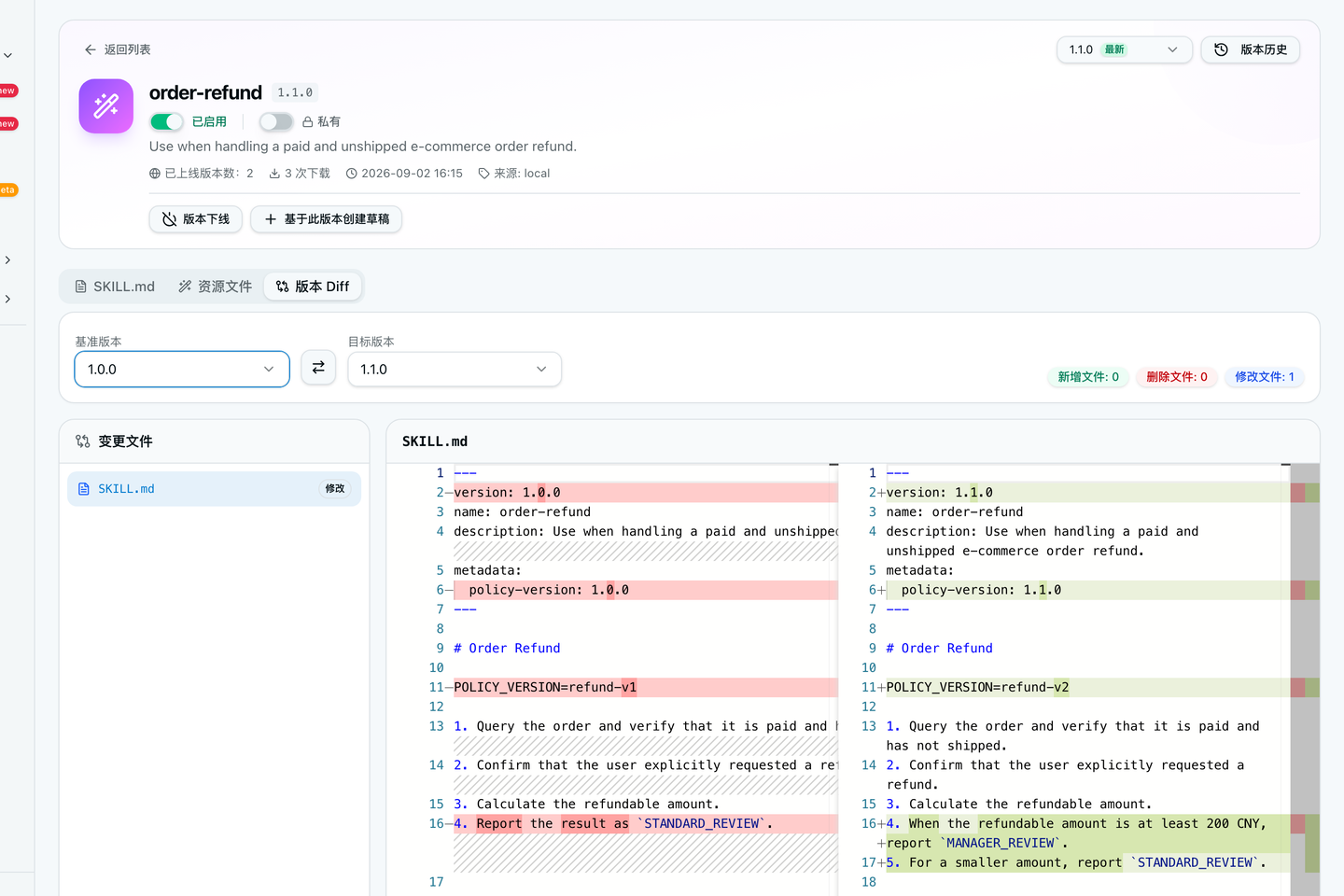
Task: Click added line POLICY_VERSION=refund-v2
Action: point(977,688)
